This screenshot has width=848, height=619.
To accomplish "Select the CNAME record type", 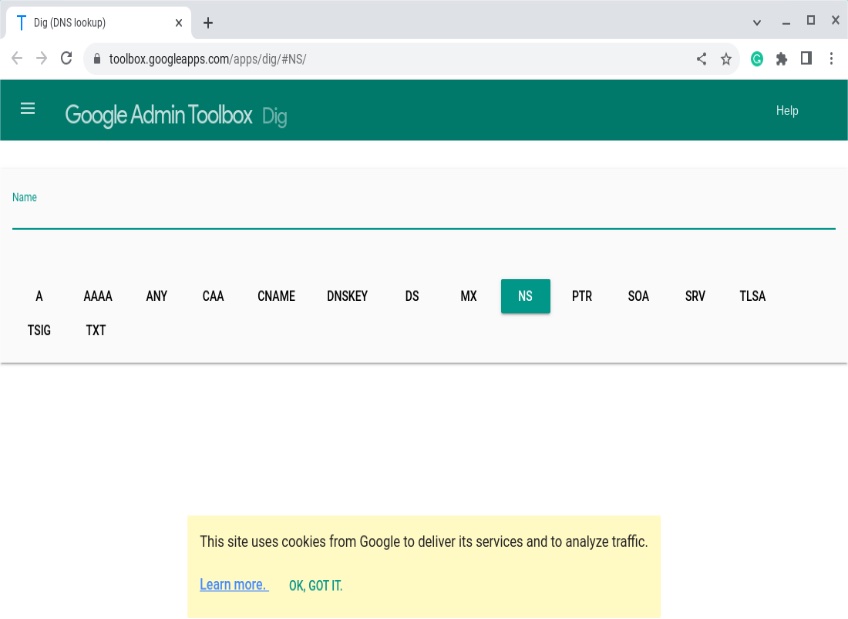I will pyautogui.click(x=276, y=296).
